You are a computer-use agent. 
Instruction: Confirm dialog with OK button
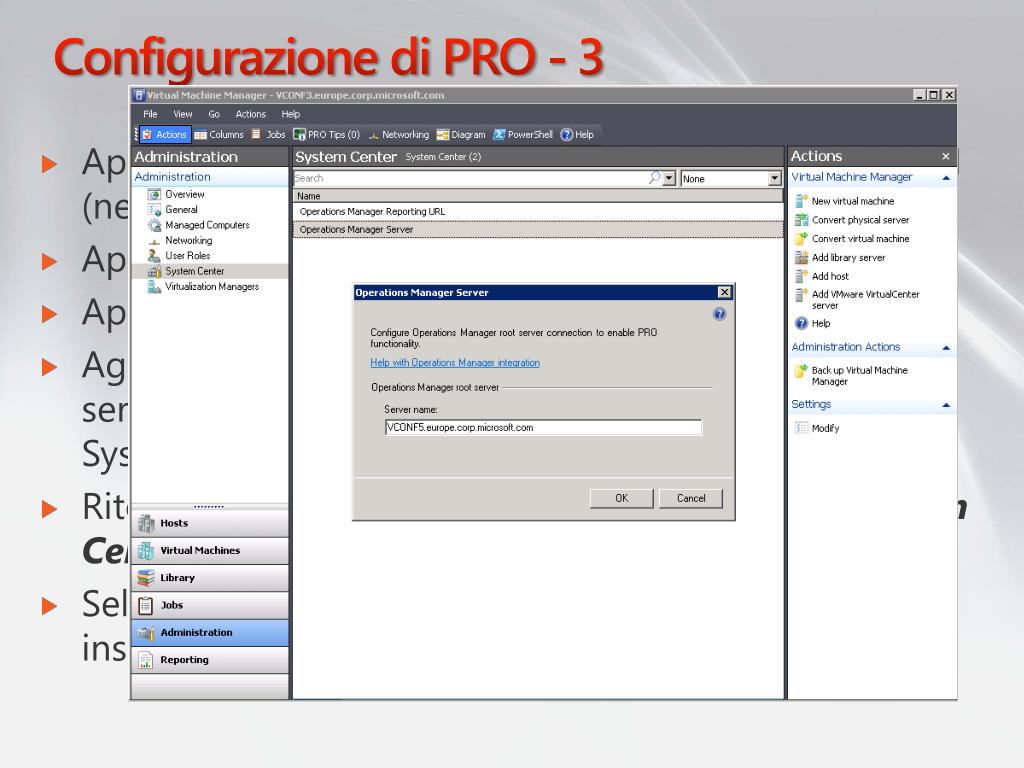coord(622,498)
